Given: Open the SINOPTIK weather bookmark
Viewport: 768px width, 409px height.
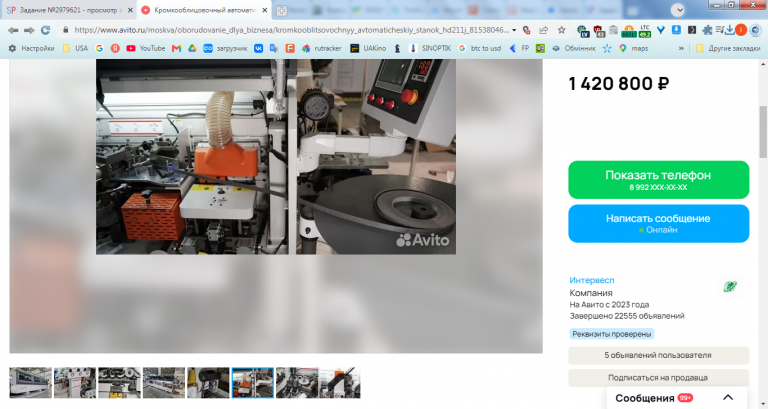Looking at the screenshot, I should (430, 48).
